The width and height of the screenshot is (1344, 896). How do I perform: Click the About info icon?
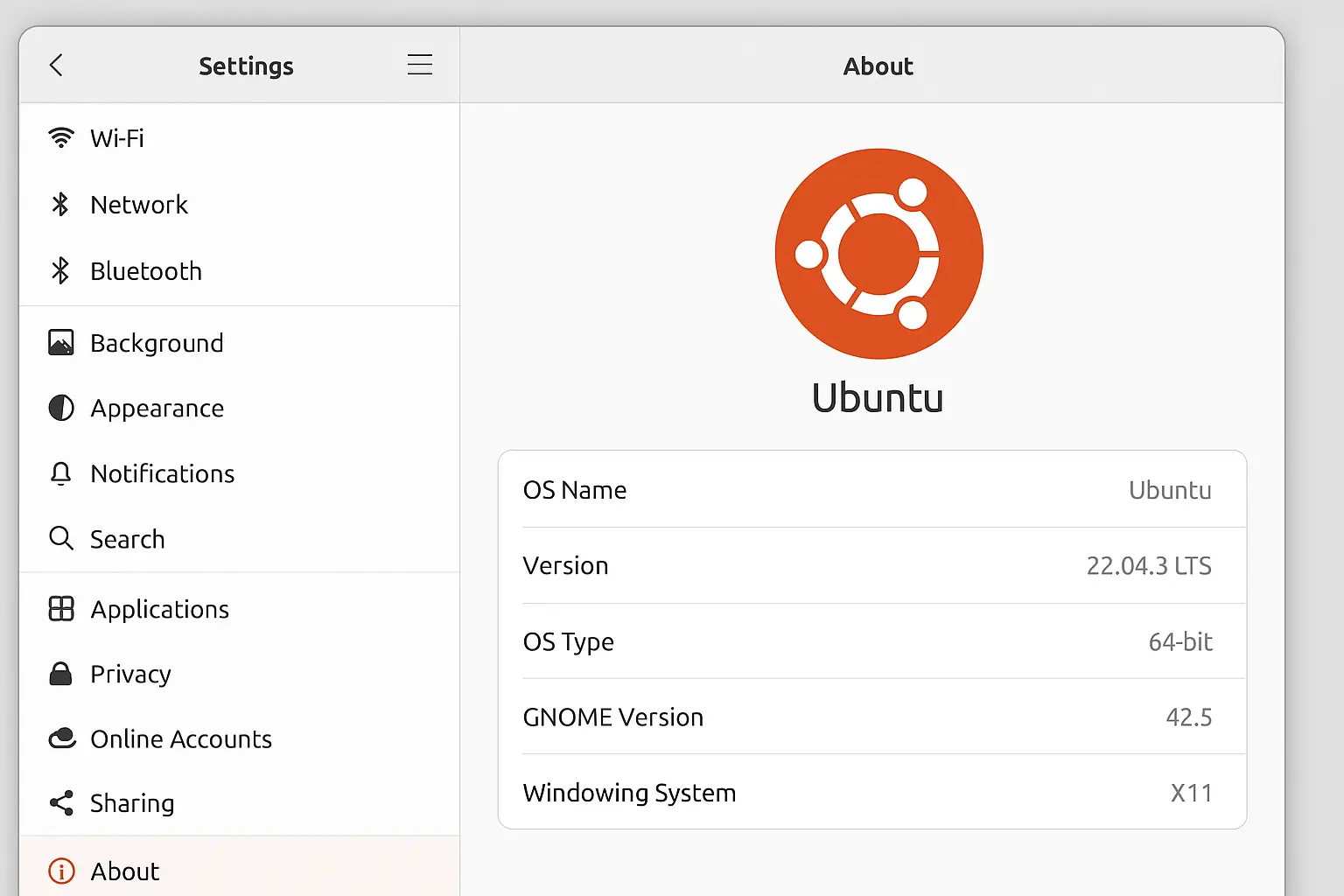coord(59,871)
